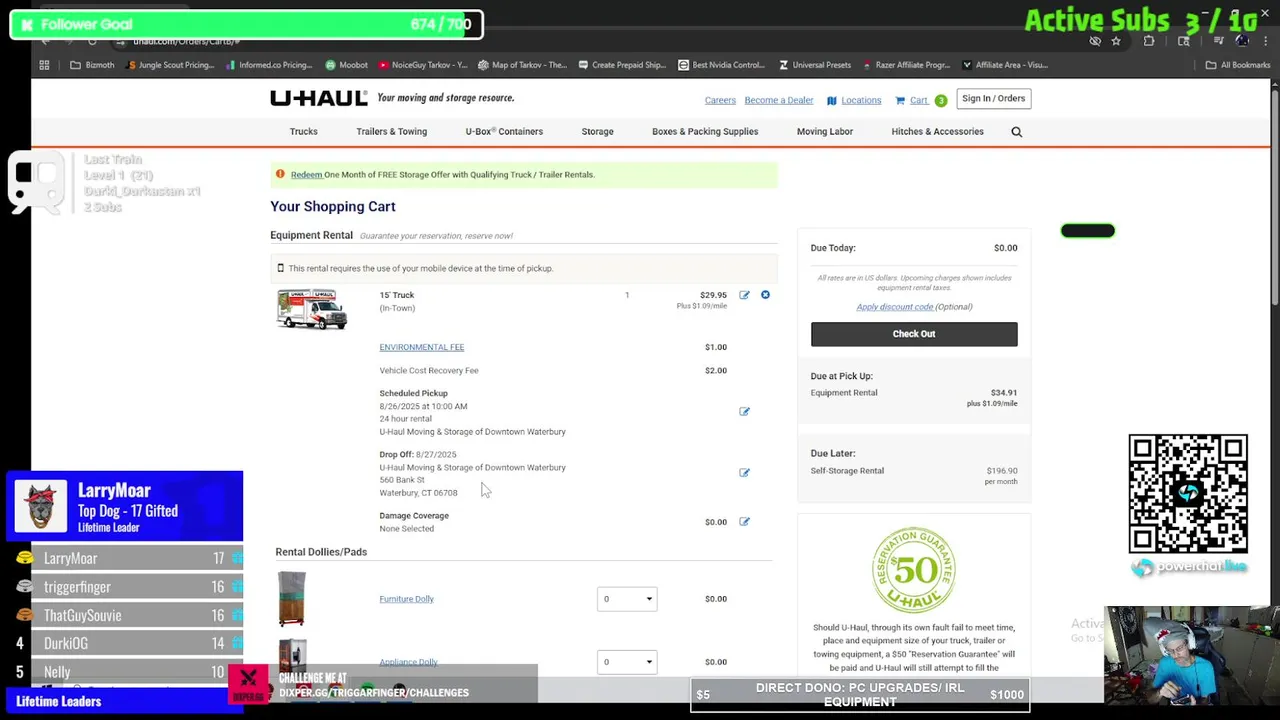Click the Sign In / Orders button
Image resolution: width=1280 pixels, height=720 pixels.
point(993,99)
